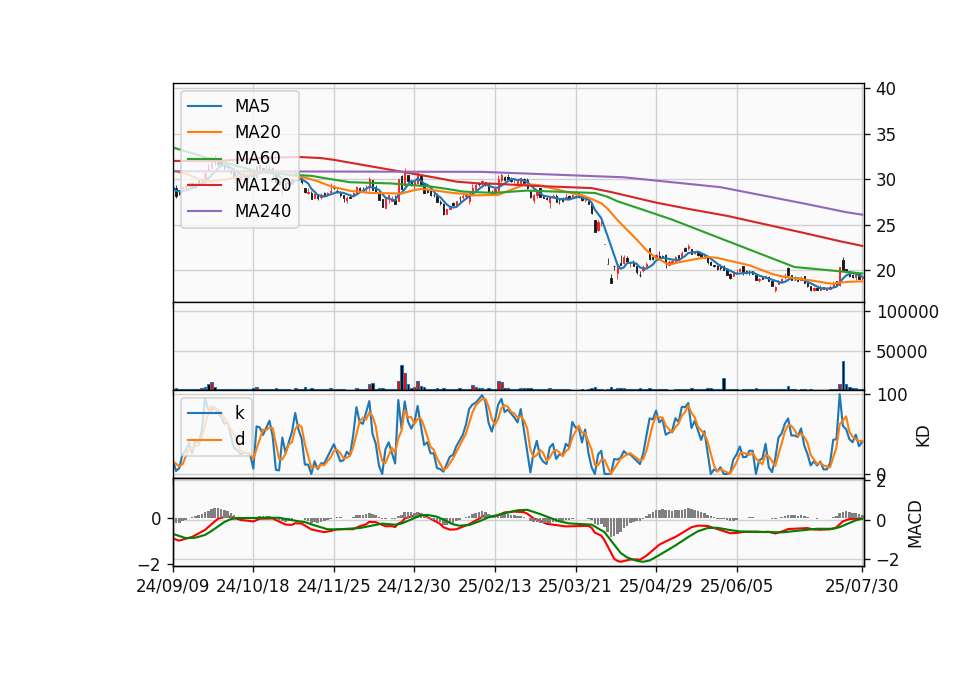
Task: Click the tallest volume bar near 25/07/30
Action: click(x=843, y=375)
